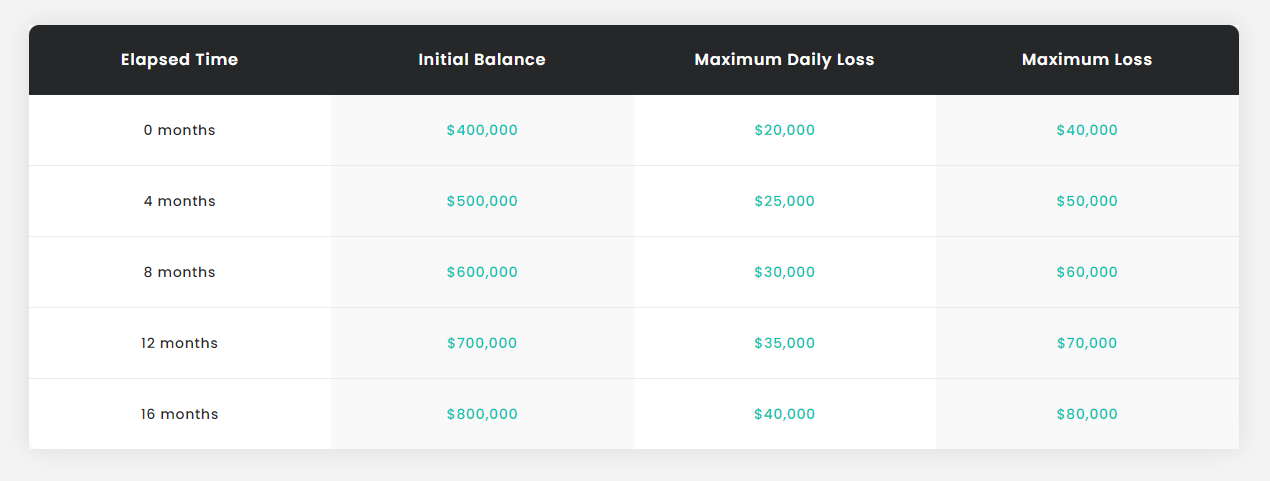Viewport: 1270px width, 481px height.
Task: Select the 12 months row label
Action: click(180, 343)
